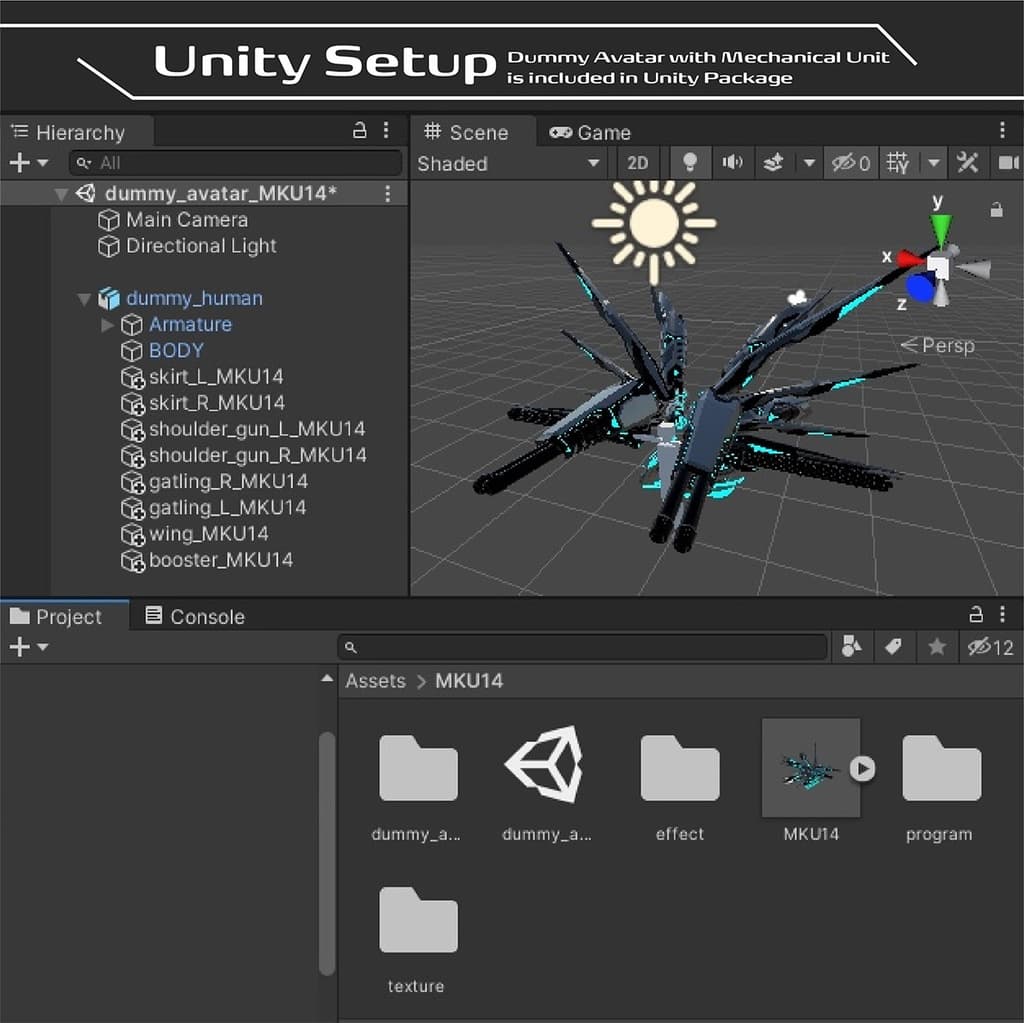Select skirt_L_MKU14 in Hierarchy
The width and height of the screenshot is (1024, 1023).
pyautogui.click(x=202, y=376)
